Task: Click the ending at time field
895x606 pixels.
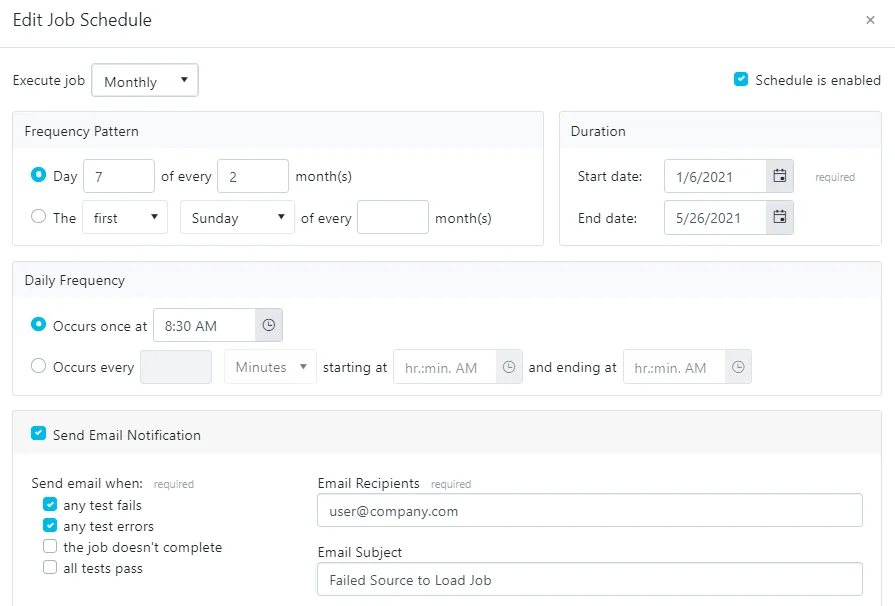Action: 674,367
